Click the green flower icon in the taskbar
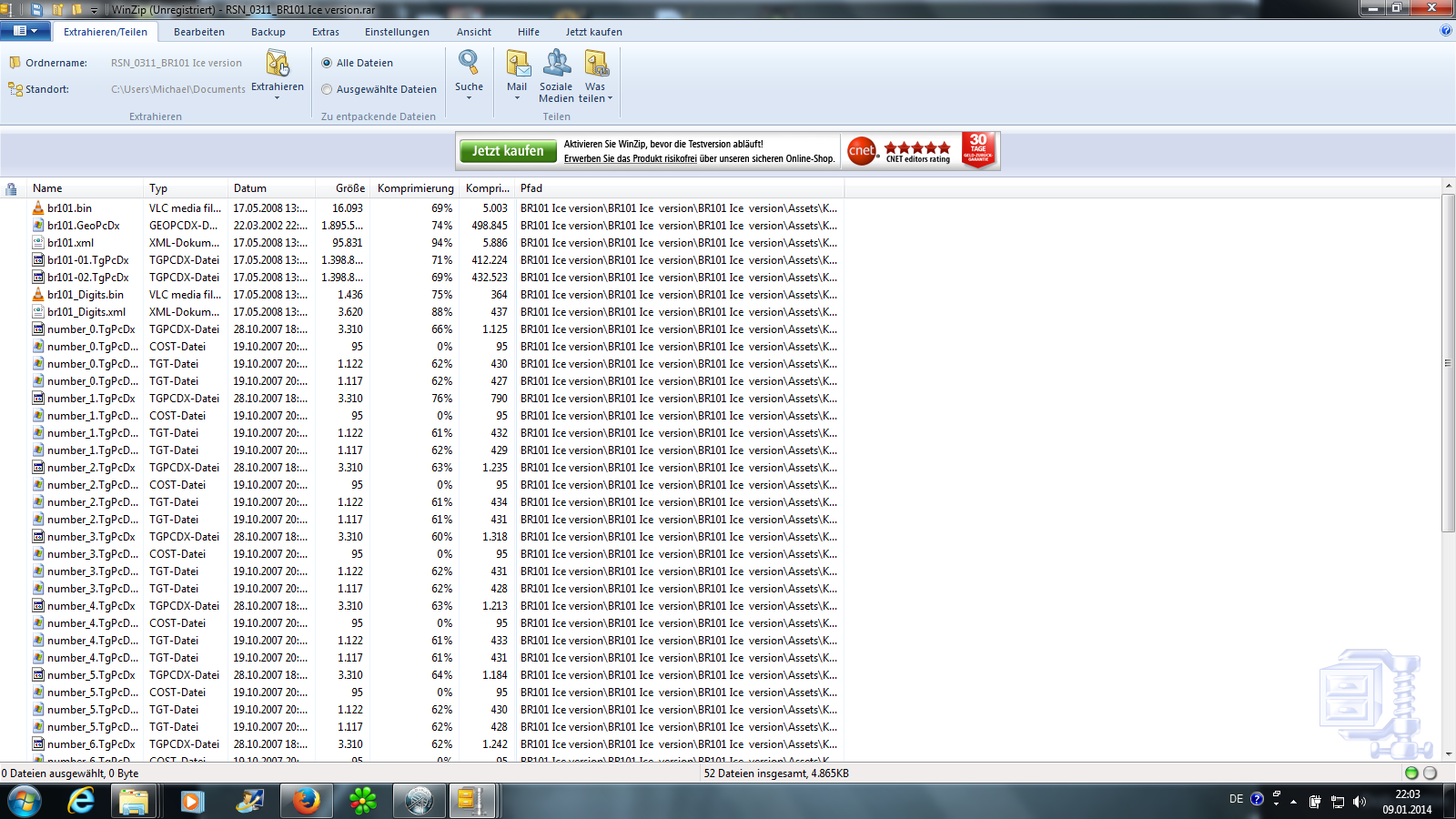 pos(362,802)
